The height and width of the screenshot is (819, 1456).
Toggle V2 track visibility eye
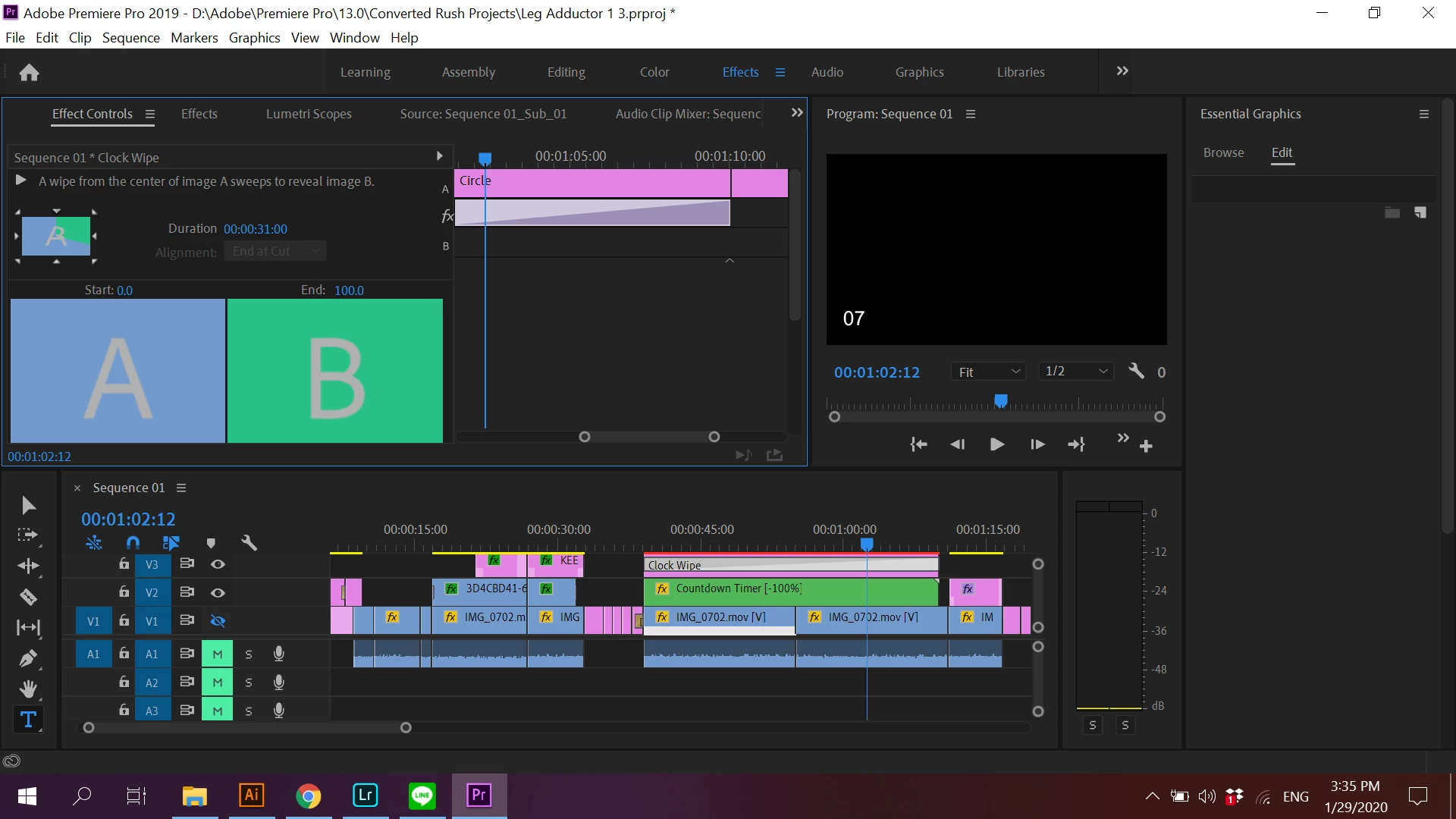pos(218,592)
